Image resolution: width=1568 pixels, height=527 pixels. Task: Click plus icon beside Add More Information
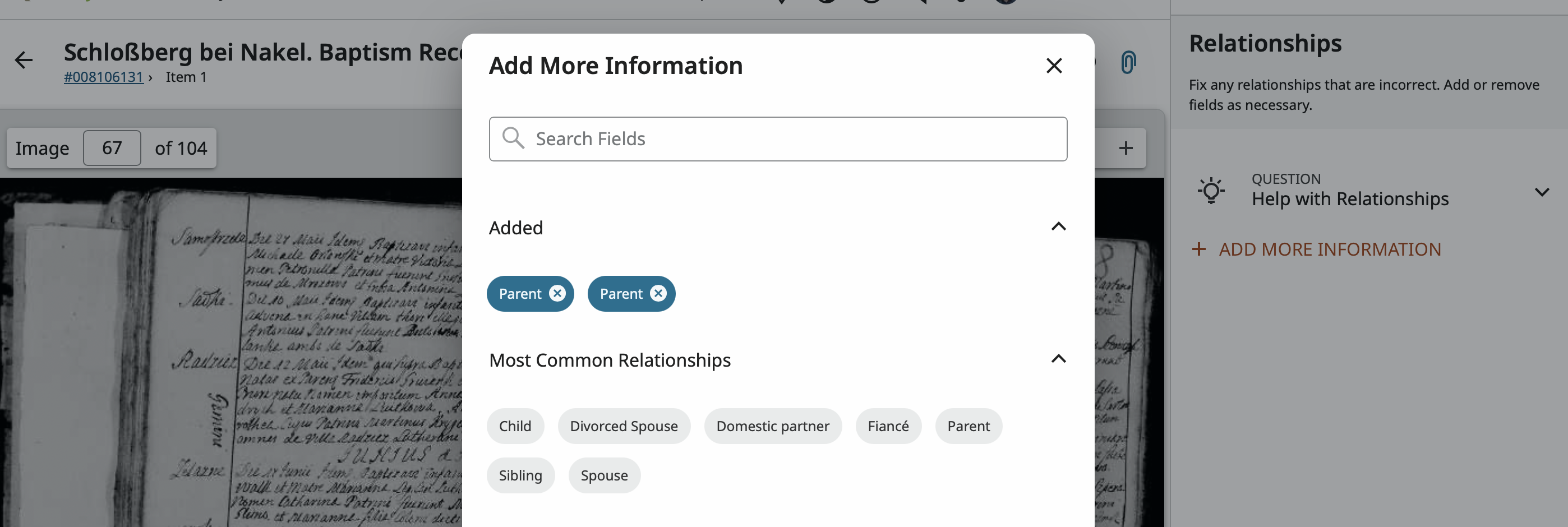click(x=1198, y=249)
